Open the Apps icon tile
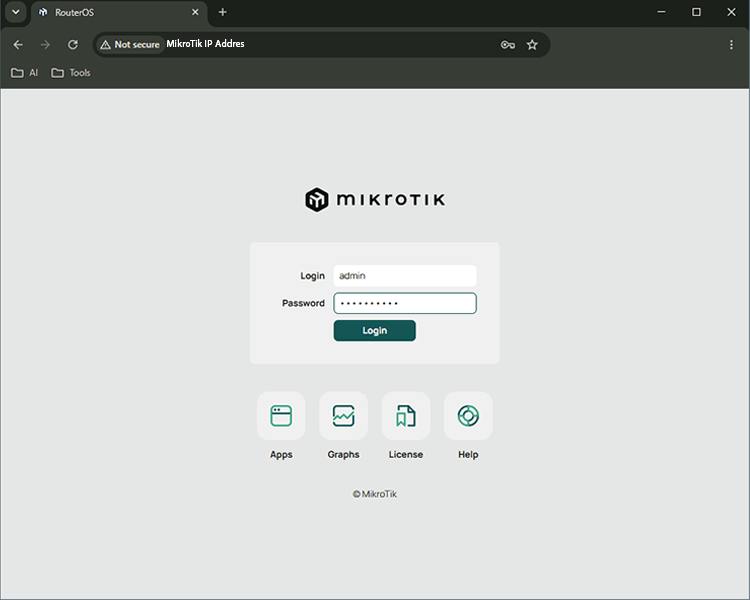This screenshot has height=600, width=750. coord(281,416)
